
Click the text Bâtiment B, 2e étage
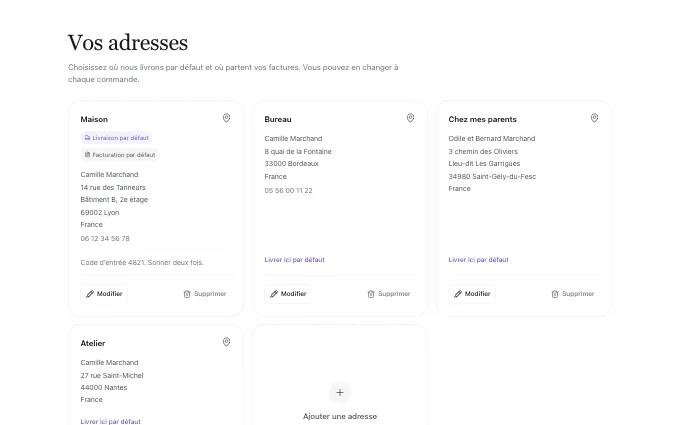click(114, 199)
